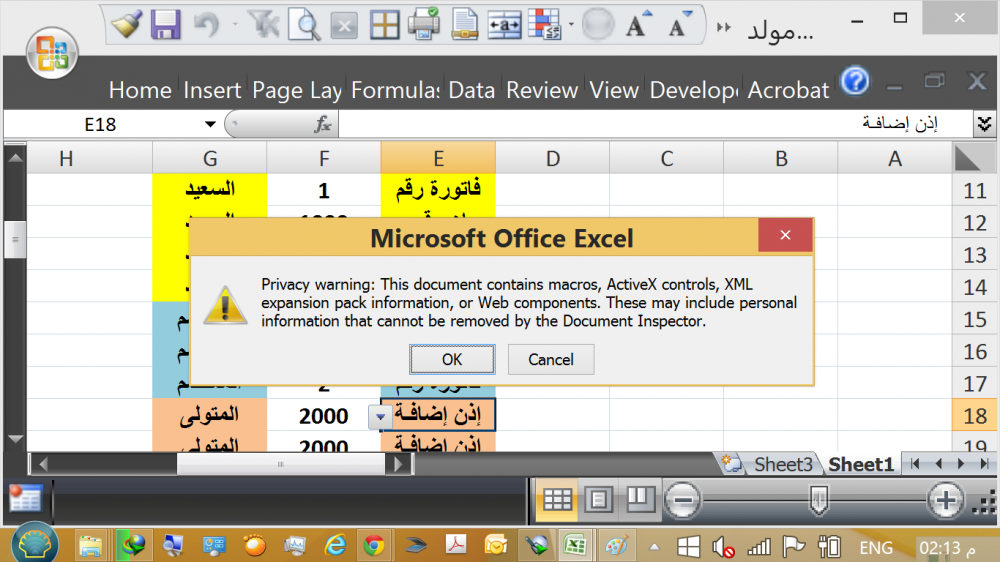The height and width of the screenshot is (562, 1000).
Task: Open the Excel Help question mark
Action: [x=855, y=82]
